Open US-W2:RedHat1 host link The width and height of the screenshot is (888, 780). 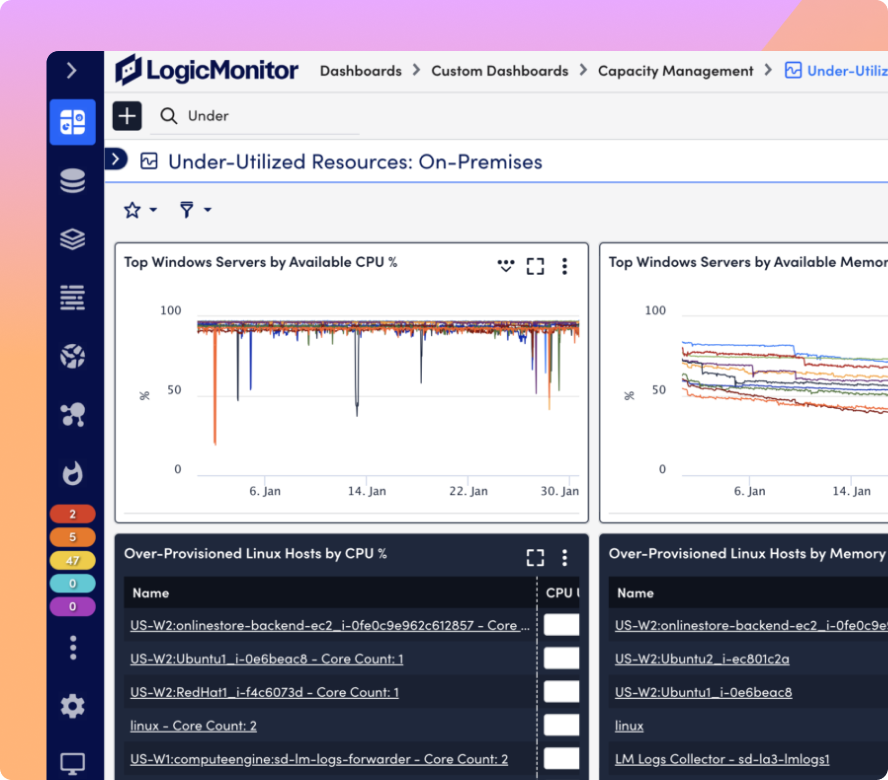click(264, 692)
